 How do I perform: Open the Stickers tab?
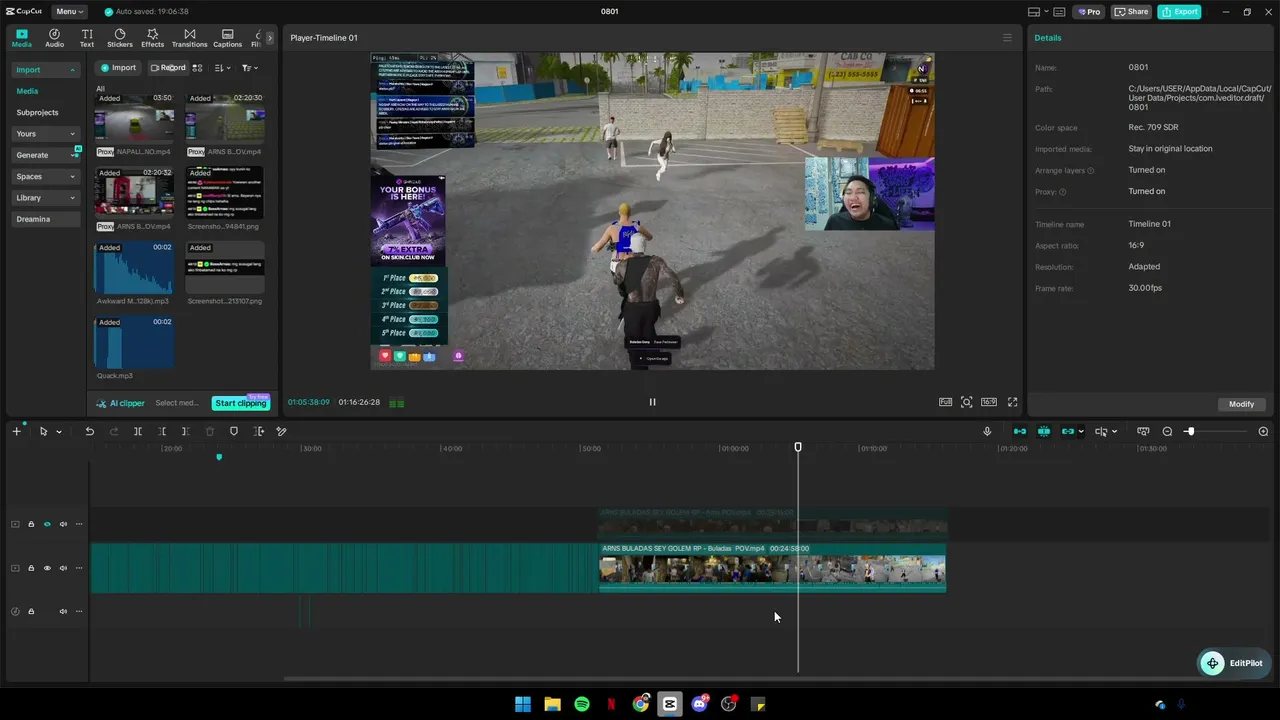(x=120, y=38)
